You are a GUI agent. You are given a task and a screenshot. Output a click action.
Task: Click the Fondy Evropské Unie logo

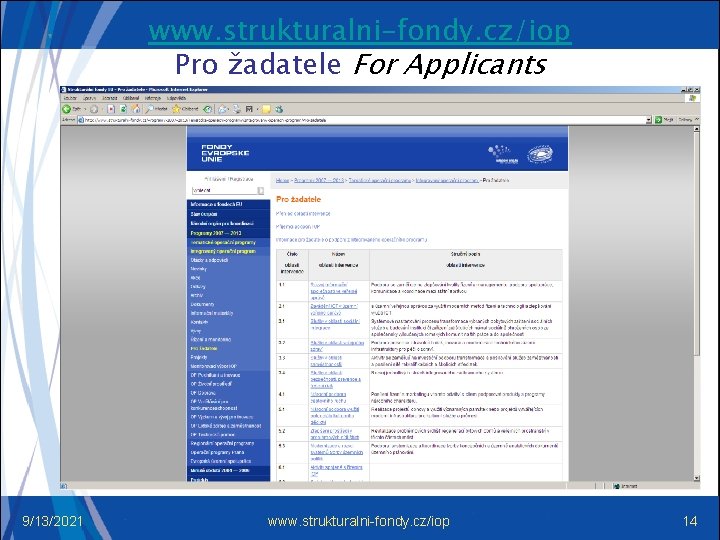pyautogui.click(x=225, y=153)
